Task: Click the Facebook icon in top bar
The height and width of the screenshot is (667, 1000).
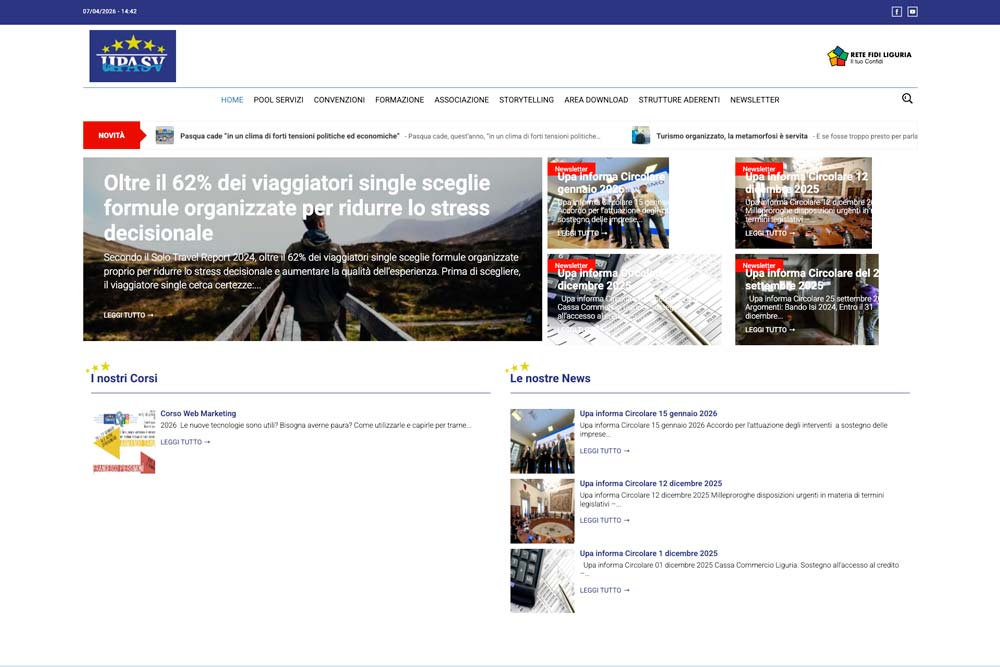Action: pyautogui.click(x=896, y=12)
